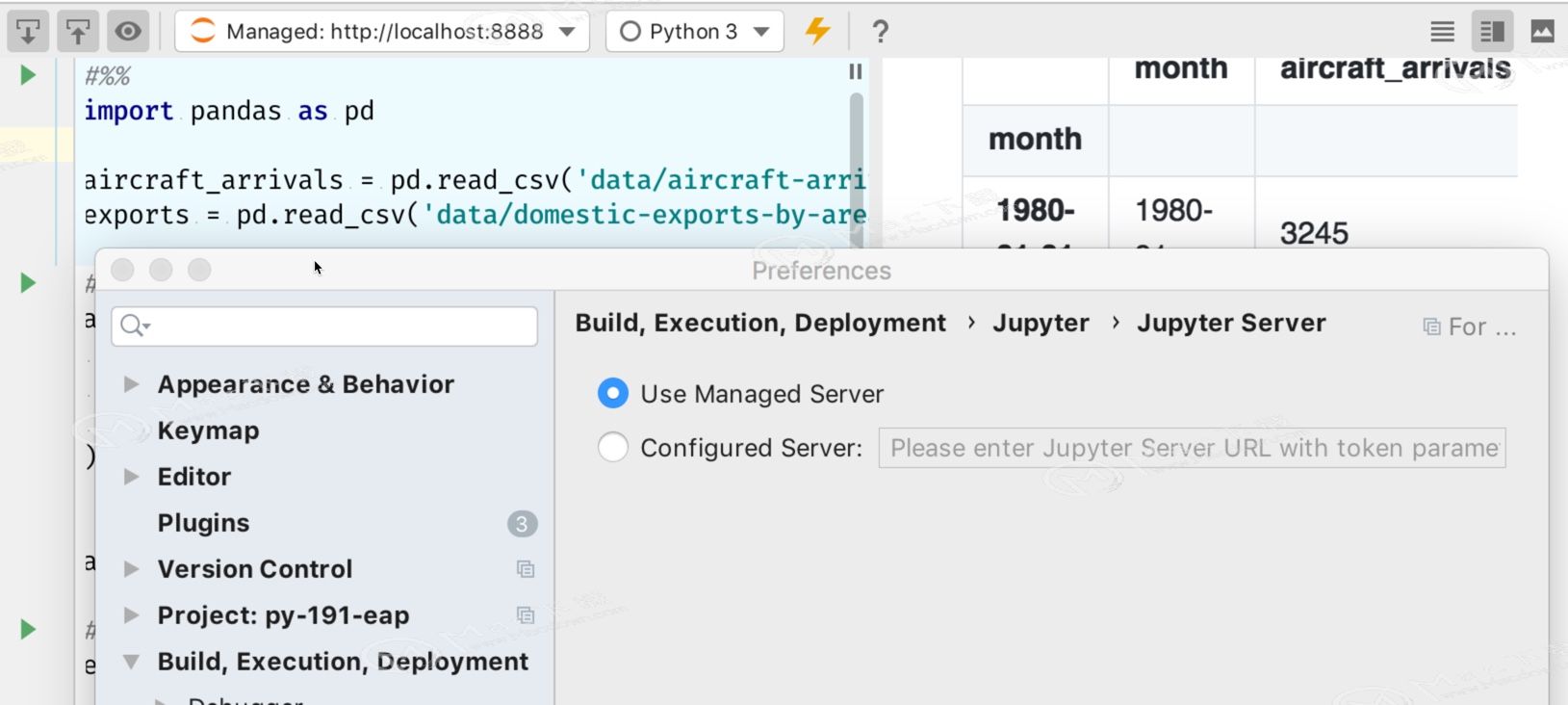Select the Configured Server radio button
Image resolution: width=1568 pixels, height=705 pixels.
click(x=613, y=447)
